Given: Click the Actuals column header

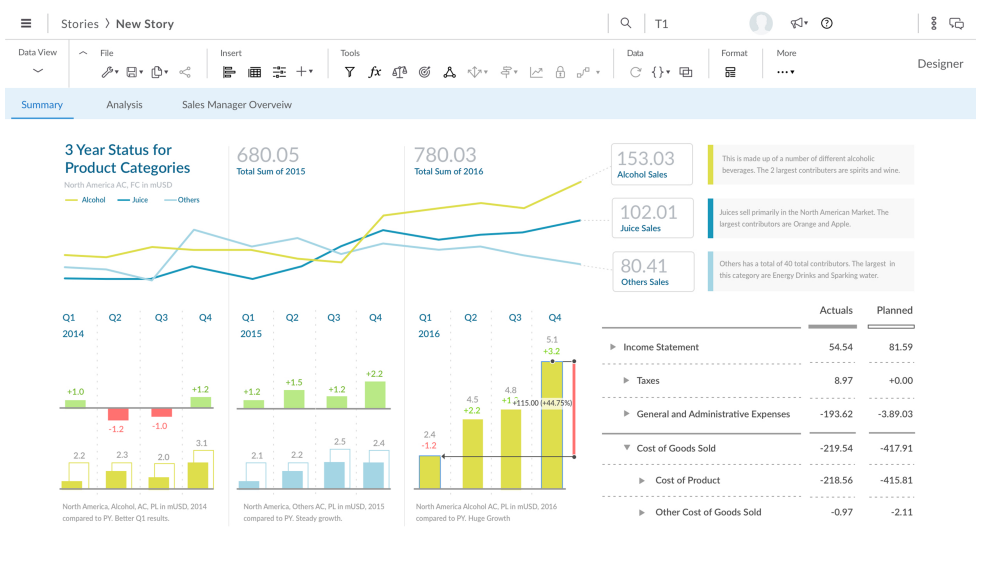Looking at the screenshot, I should [836, 310].
